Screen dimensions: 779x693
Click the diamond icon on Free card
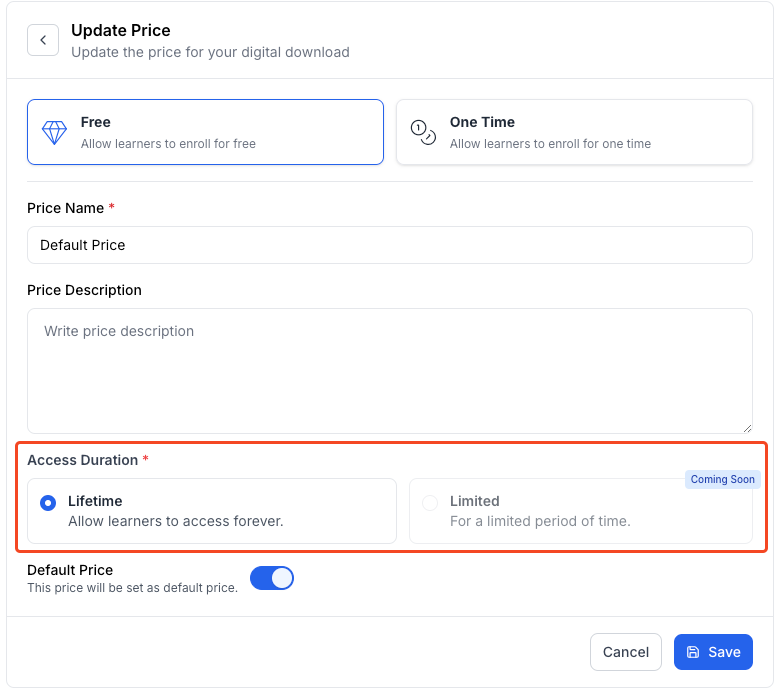[54, 133]
